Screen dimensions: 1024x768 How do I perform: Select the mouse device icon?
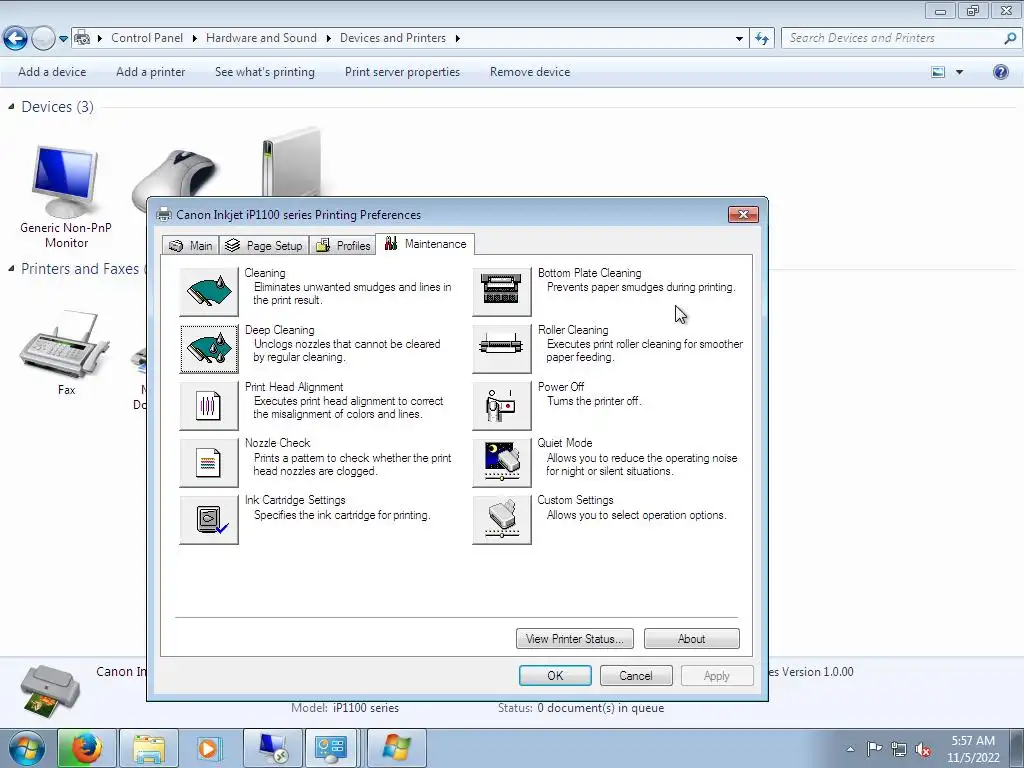pos(175,178)
